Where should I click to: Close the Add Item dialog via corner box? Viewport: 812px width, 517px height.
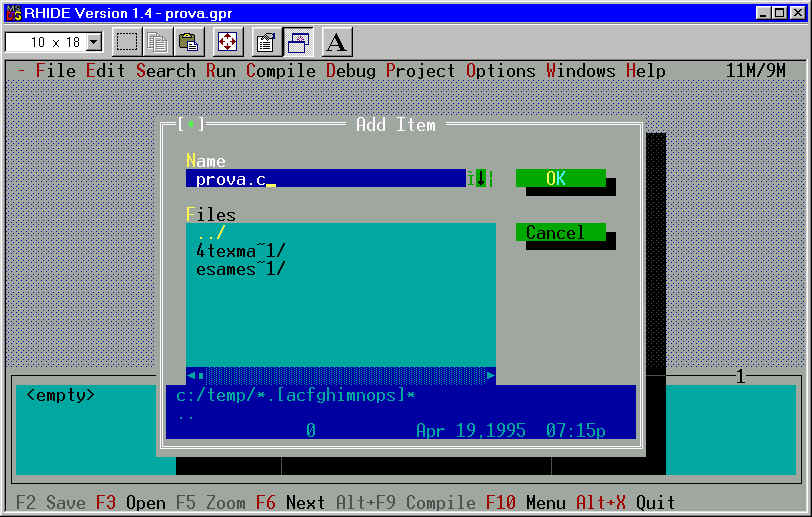[191, 125]
